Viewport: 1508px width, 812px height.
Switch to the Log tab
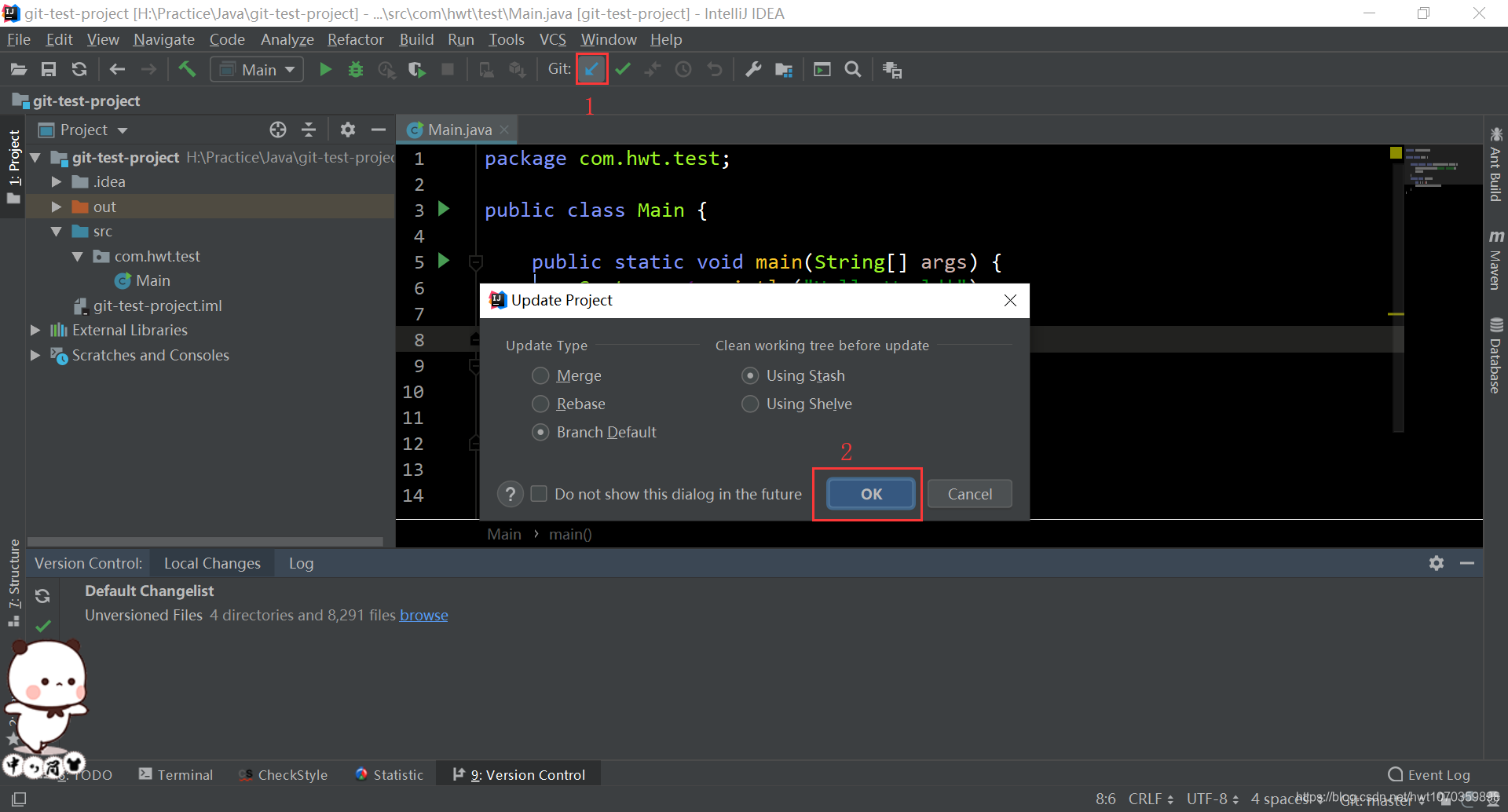tap(301, 563)
